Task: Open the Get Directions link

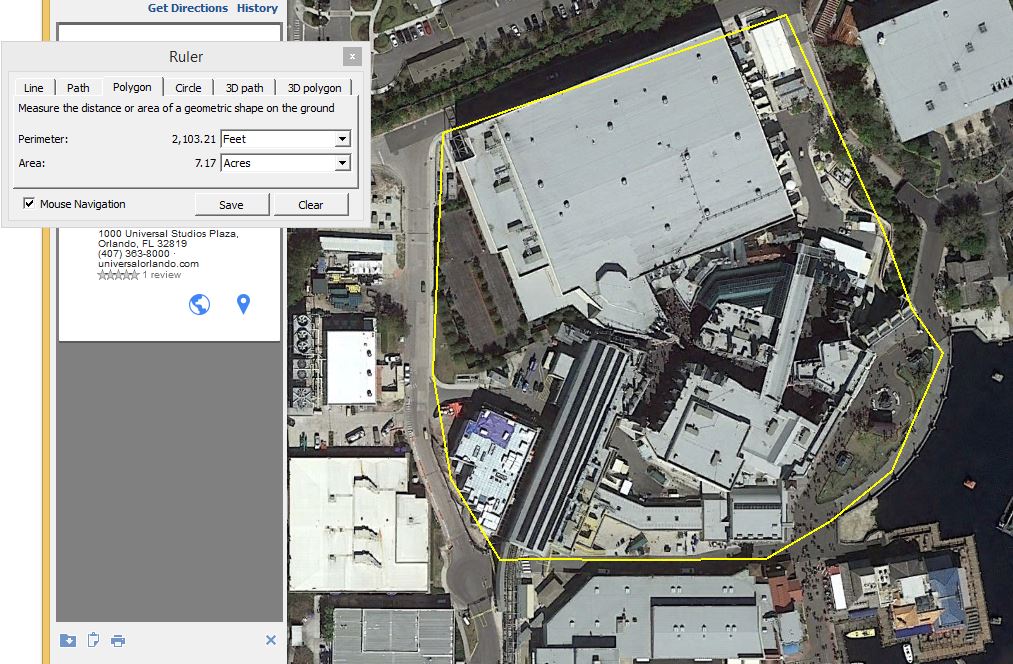Action: (187, 8)
